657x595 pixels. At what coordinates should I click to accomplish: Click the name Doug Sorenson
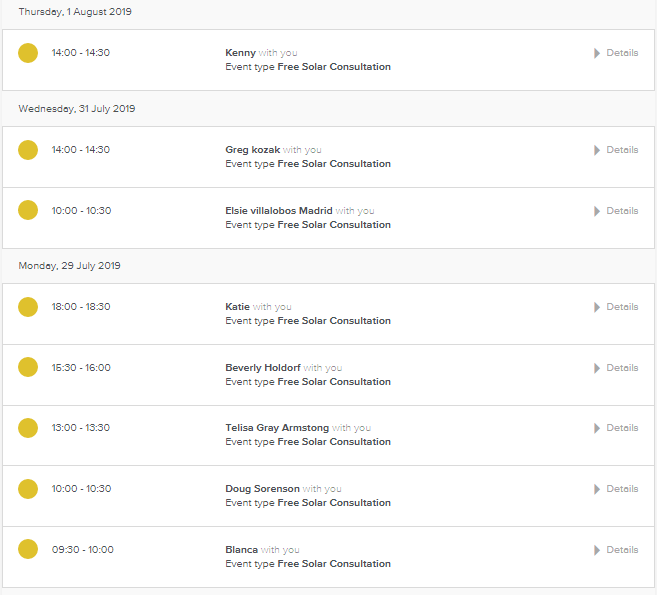[x=262, y=489]
